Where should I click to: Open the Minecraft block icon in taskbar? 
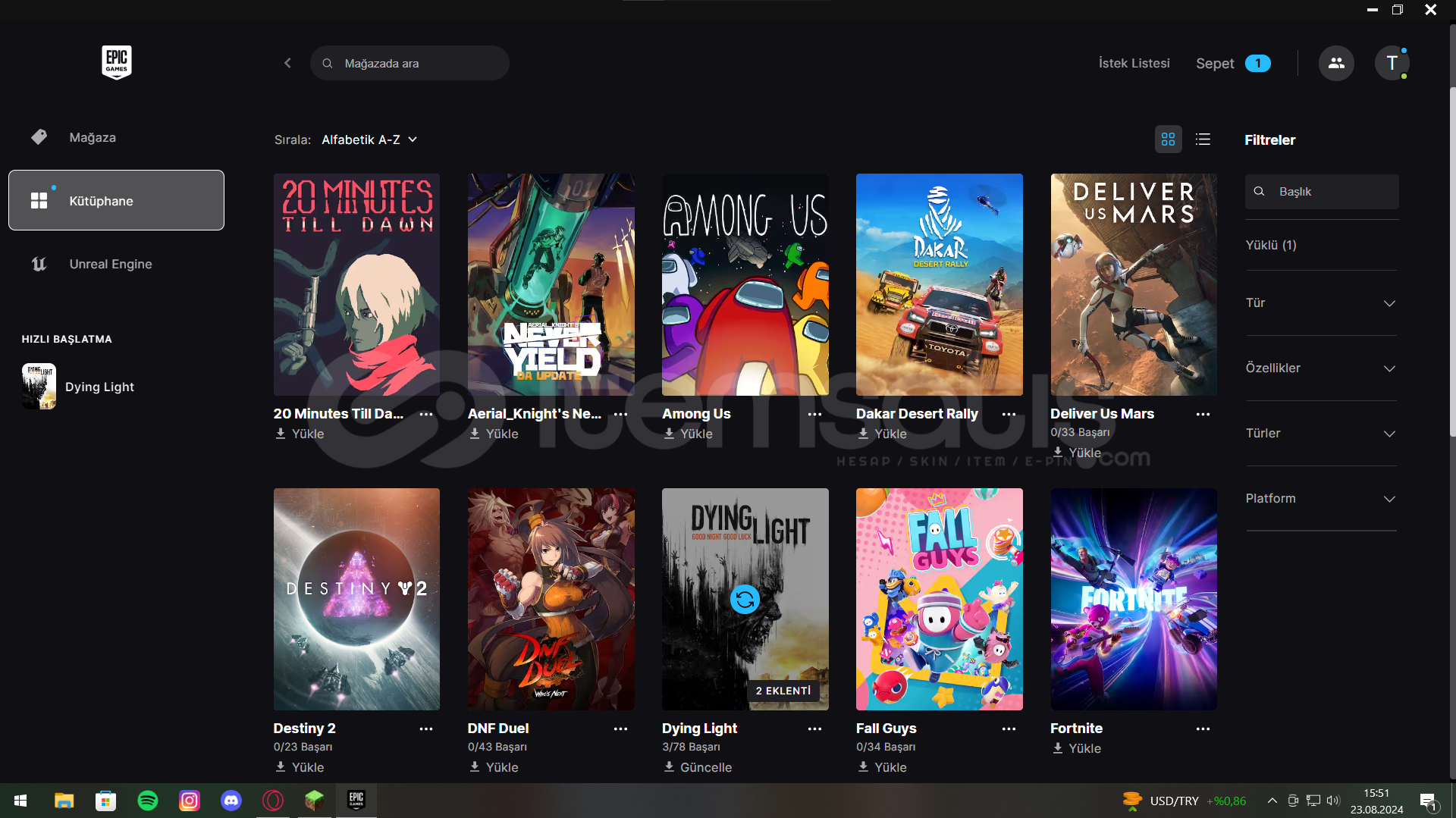coord(315,801)
